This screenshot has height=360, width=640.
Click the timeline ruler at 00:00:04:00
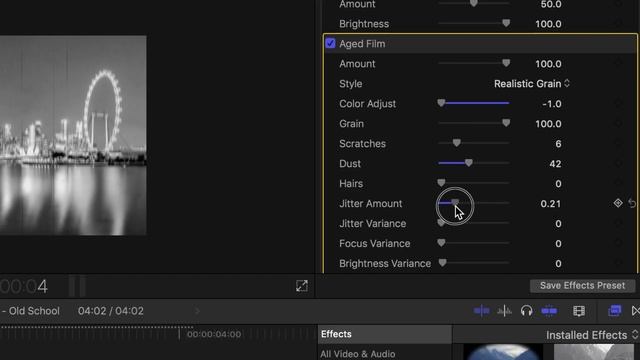point(213,334)
